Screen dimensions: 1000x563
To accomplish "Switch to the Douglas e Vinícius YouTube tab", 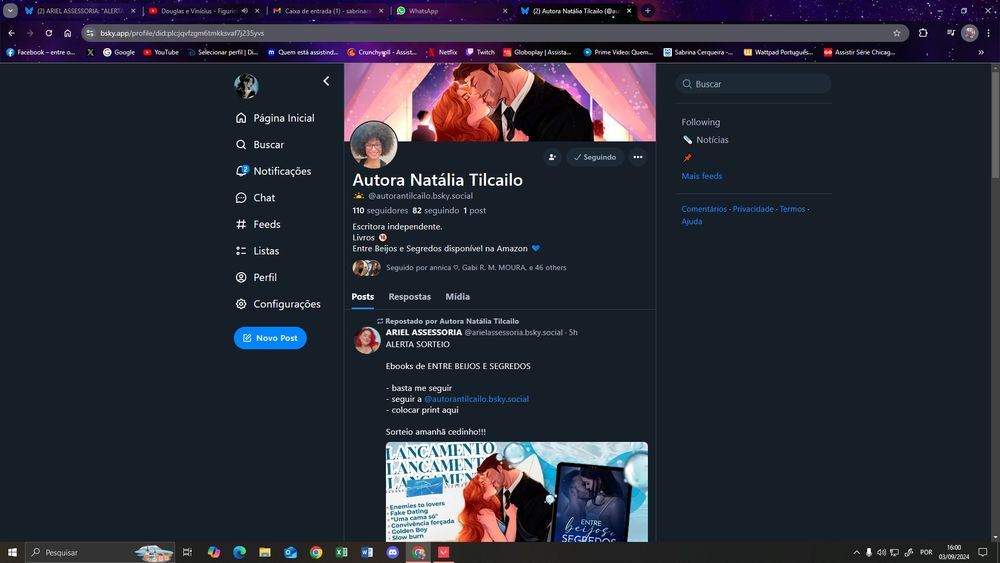I will pyautogui.click(x=198, y=11).
